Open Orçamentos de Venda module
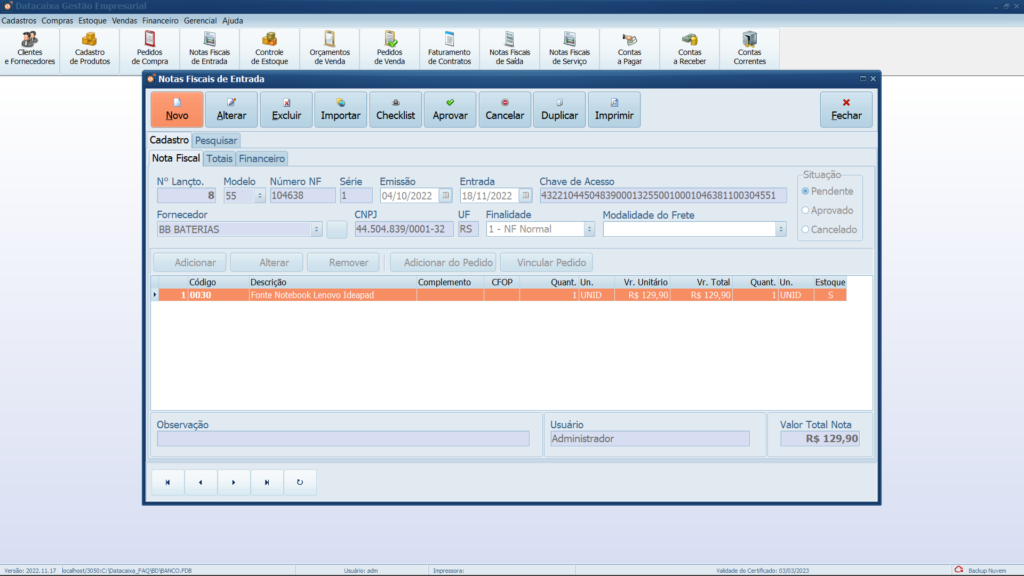Viewport: 1024px width, 576px height. [329, 48]
